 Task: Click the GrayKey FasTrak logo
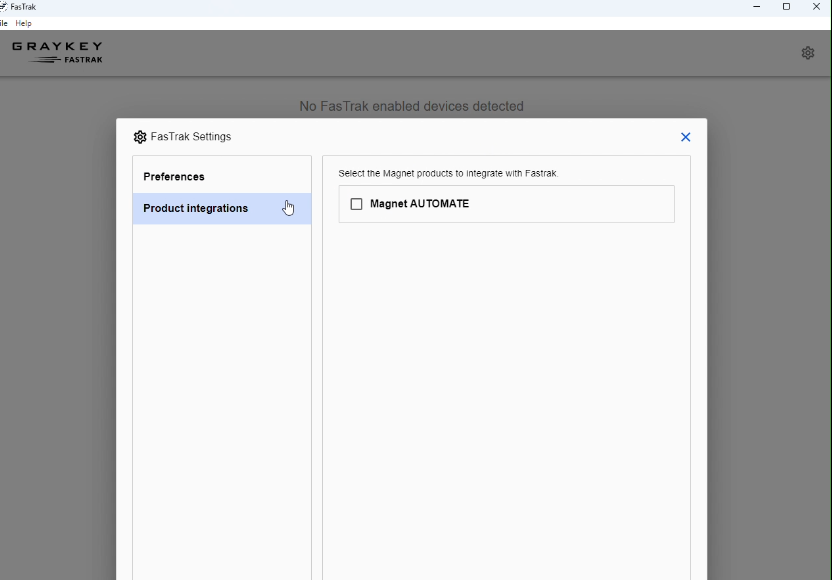pyautogui.click(x=57, y=52)
